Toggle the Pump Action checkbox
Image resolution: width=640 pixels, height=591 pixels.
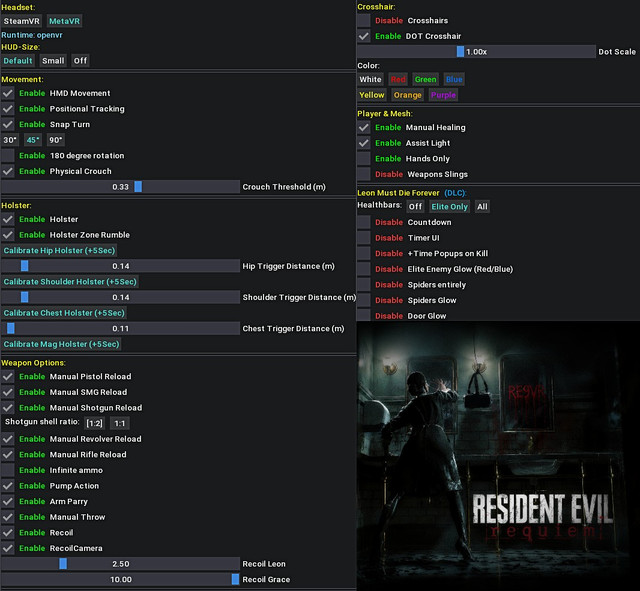(x=8, y=486)
